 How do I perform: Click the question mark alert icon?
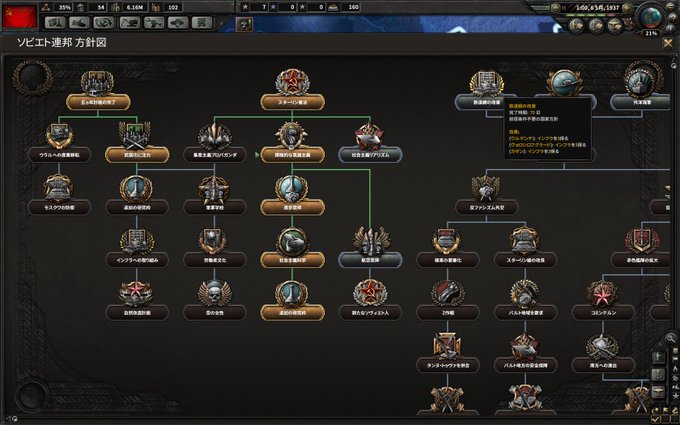click(245, 24)
